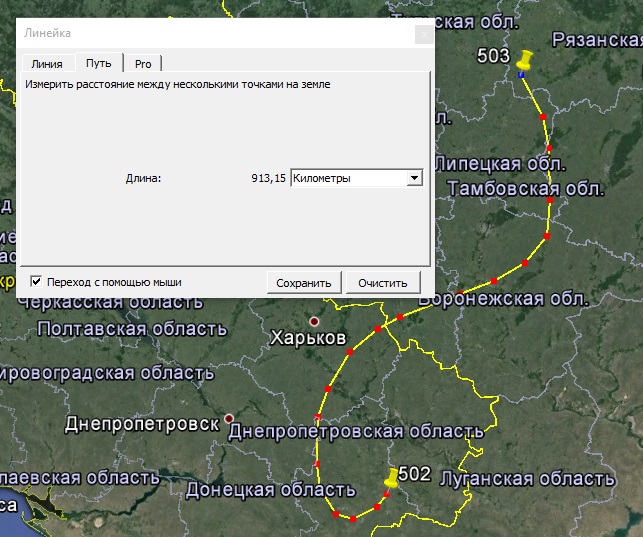Switch to the Pro tab
643x537 pixels.
pyautogui.click(x=143, y=64)
